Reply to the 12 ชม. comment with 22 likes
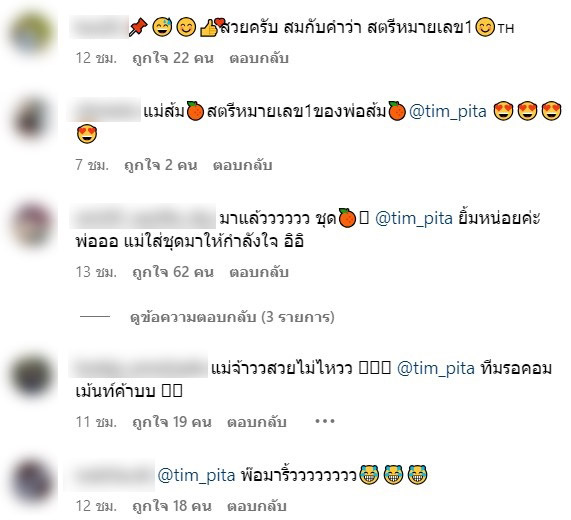The image size is (571, 520). 259,58
